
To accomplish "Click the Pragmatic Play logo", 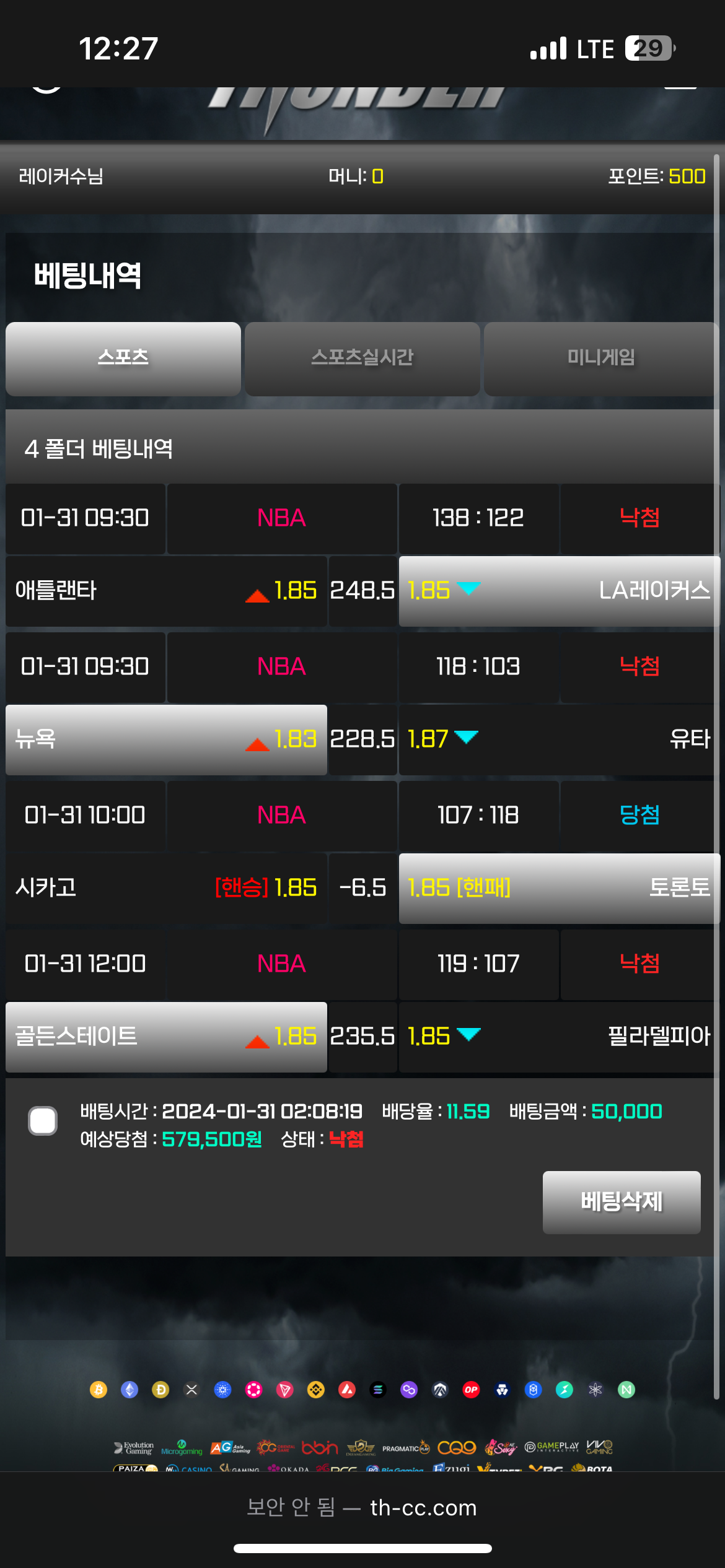I will point(406,1448).
